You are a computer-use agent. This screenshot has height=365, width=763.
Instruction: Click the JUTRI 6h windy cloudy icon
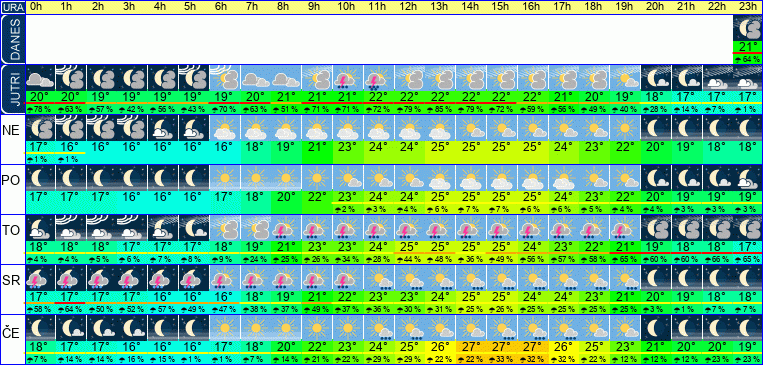[x=224, y=78]
